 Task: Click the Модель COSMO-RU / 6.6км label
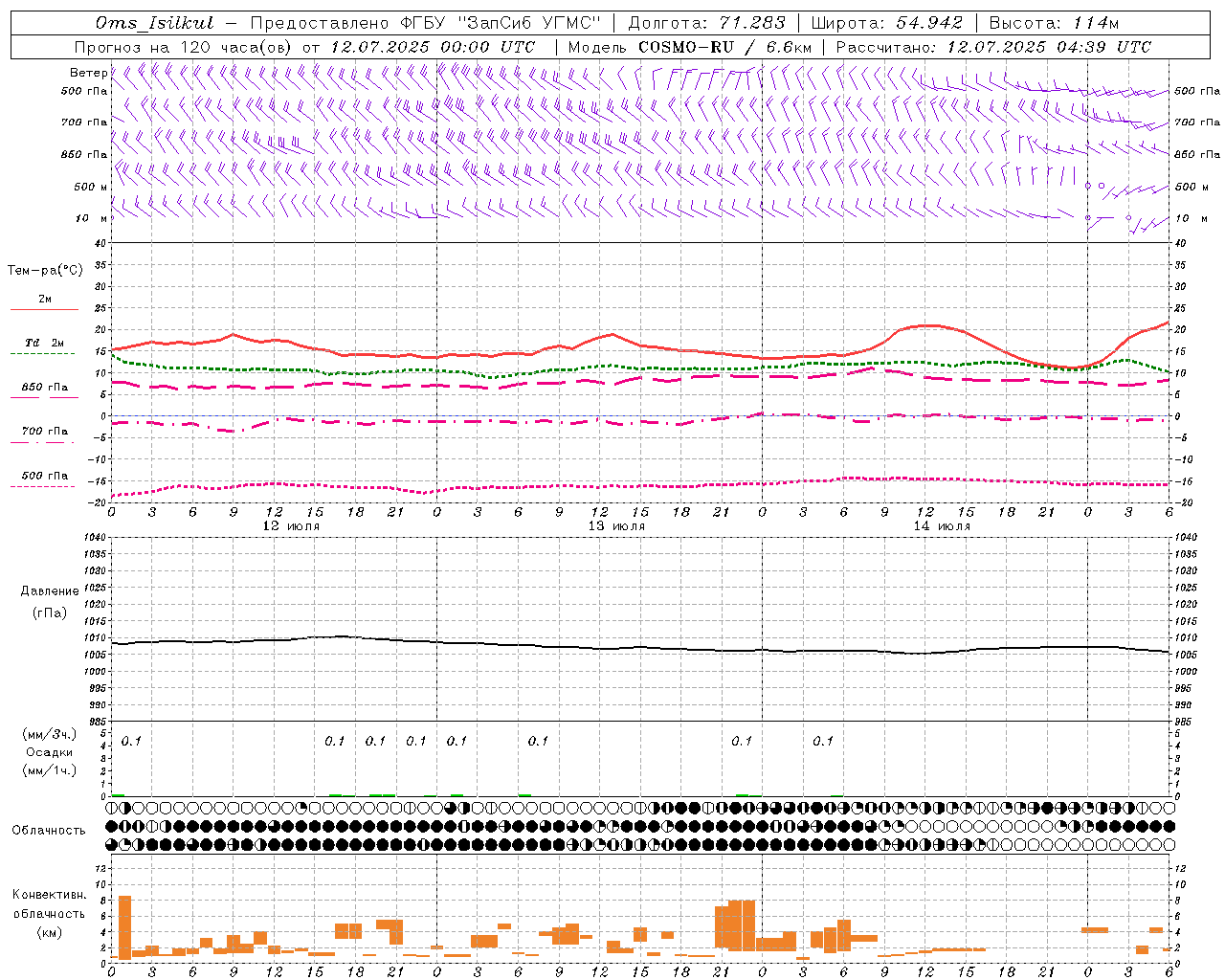coord(689,47)
